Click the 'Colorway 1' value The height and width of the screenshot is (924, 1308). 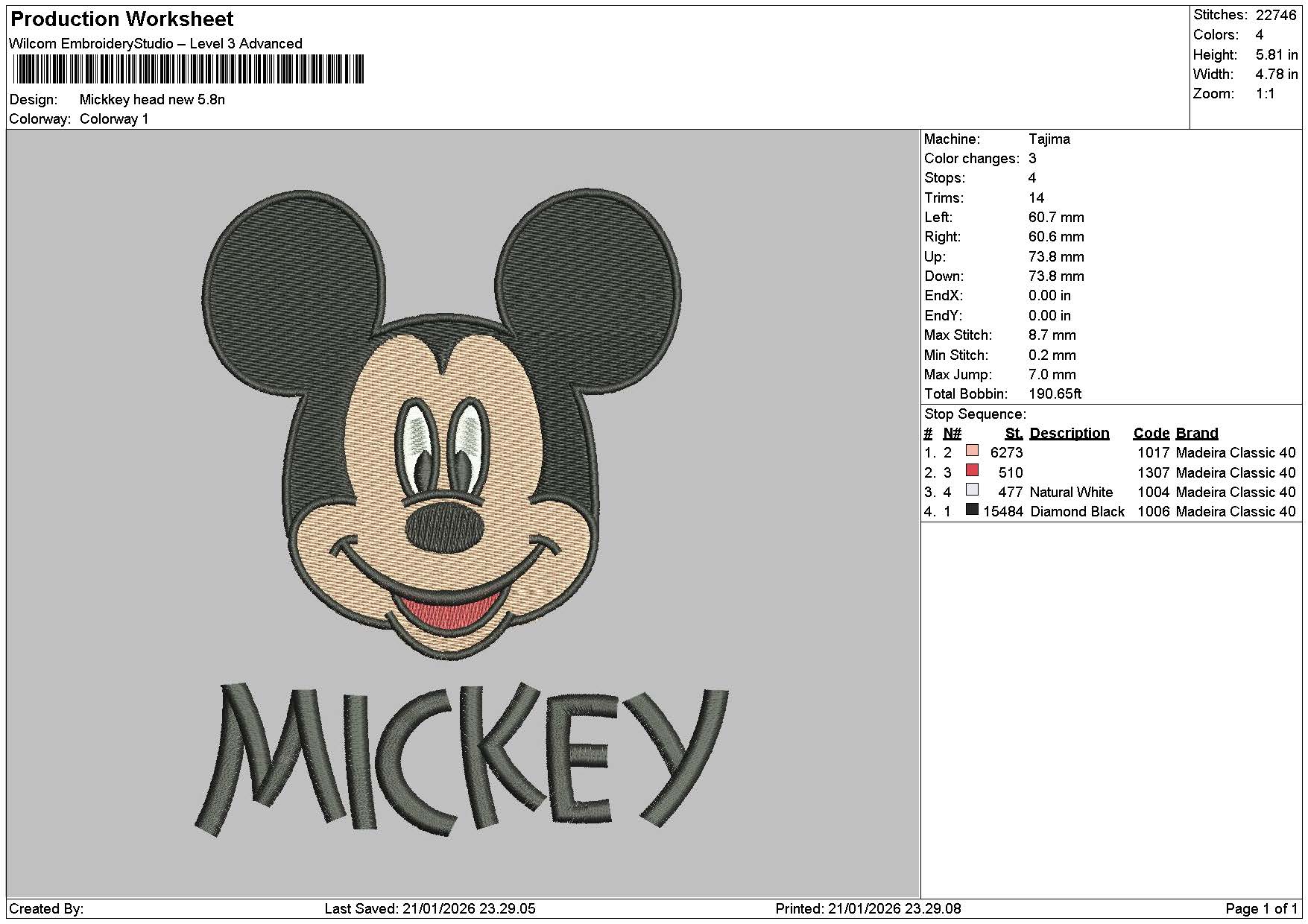point(114,118)
